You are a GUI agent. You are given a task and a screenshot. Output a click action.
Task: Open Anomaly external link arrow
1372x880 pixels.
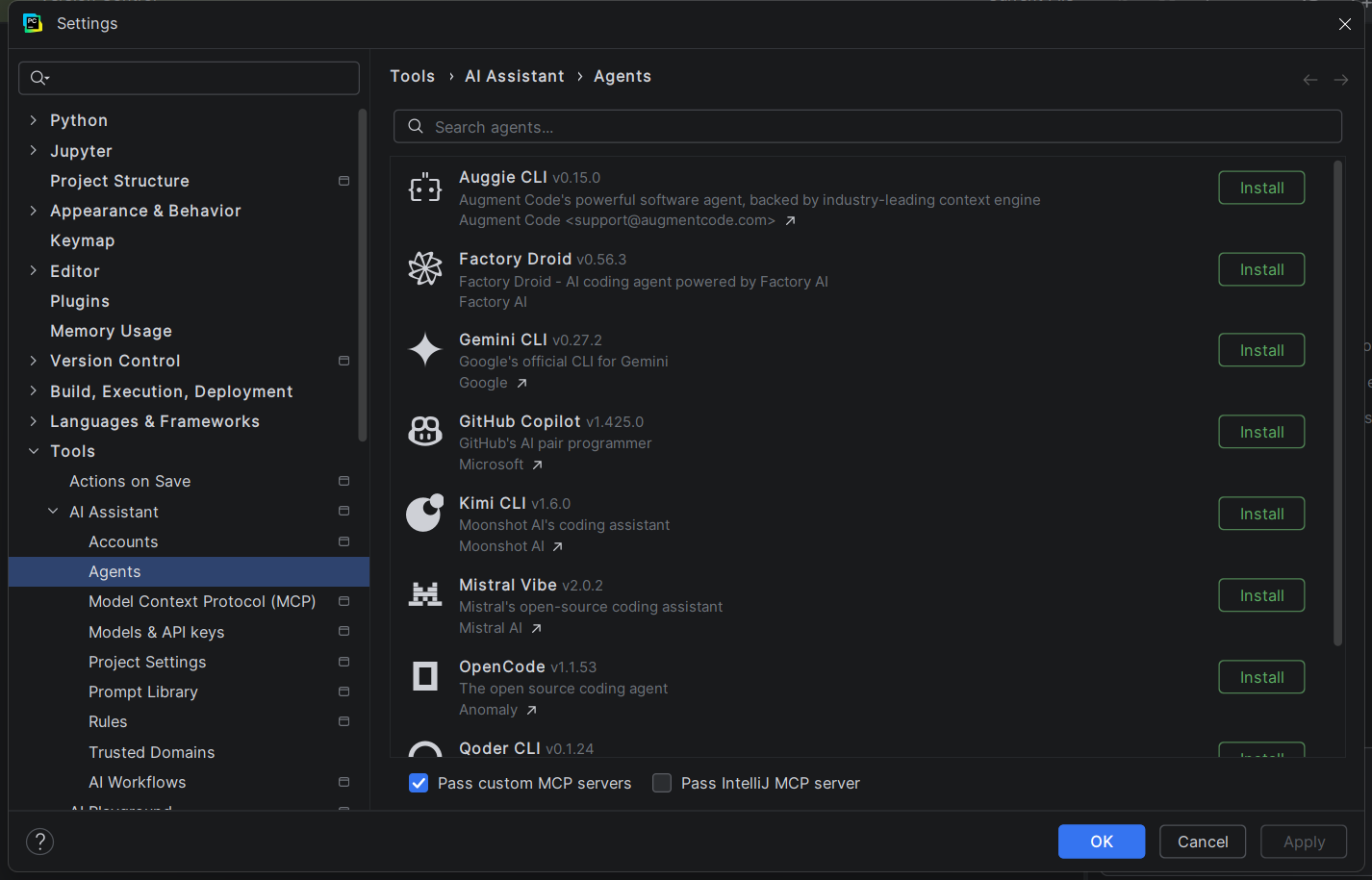[531, 711]
